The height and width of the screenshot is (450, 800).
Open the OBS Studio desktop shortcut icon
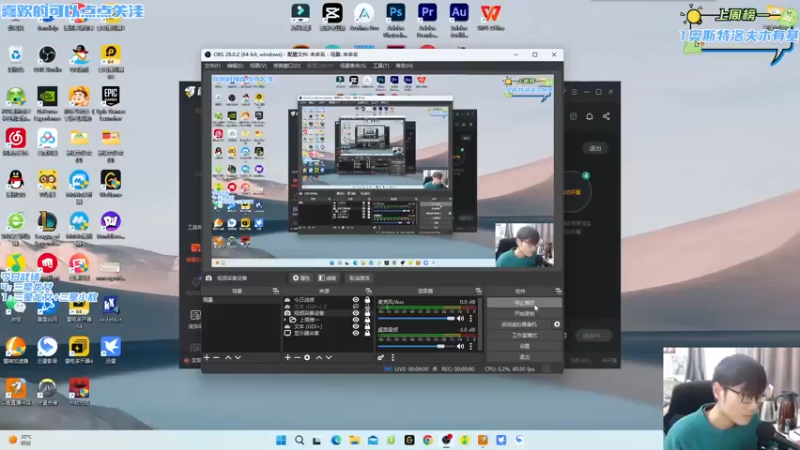(47, 58)
